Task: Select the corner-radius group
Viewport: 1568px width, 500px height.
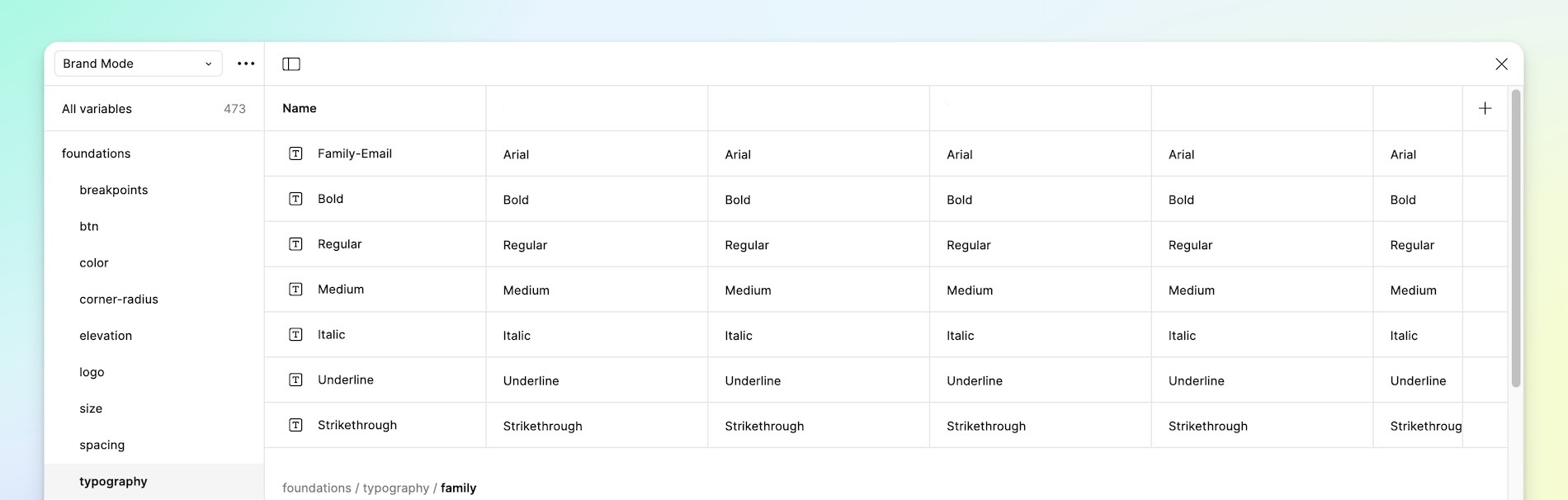Action: [x=119, y=300]
